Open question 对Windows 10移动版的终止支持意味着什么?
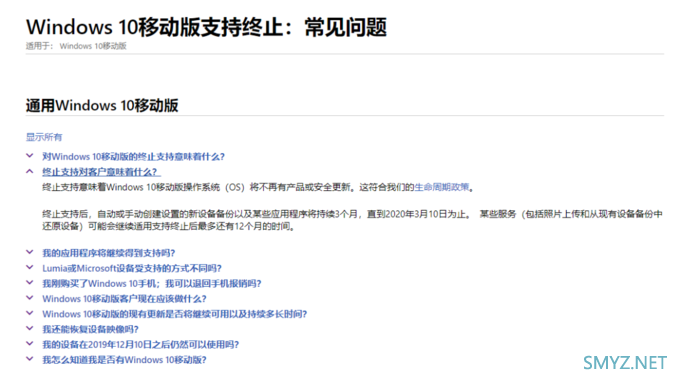Image resolution: width=680 pixels, height=382 pixels. coord(133,157)
